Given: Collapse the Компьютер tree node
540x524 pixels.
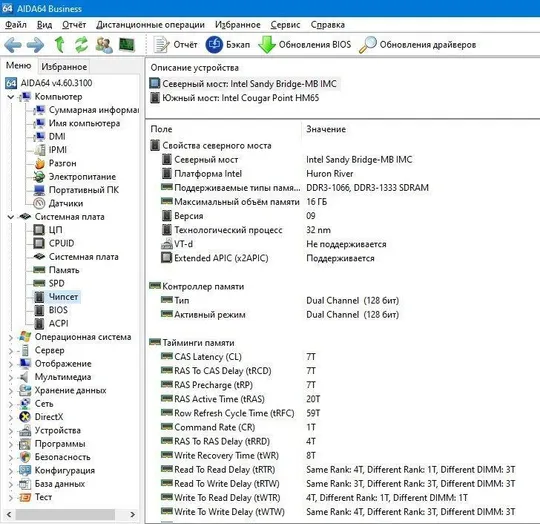Looking at the screenshot, I should point(11,97).
